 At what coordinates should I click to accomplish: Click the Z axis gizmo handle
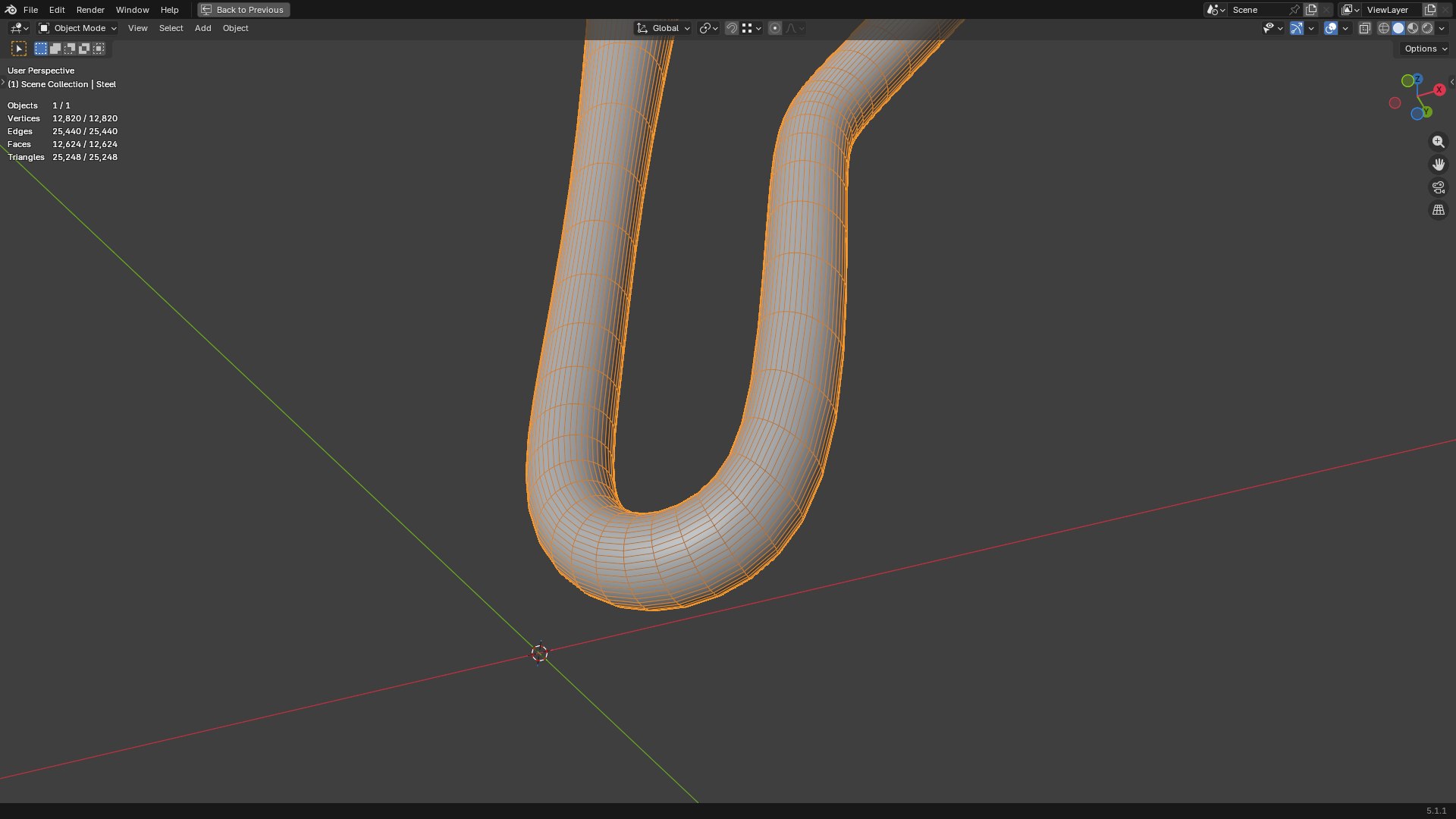tap(1417, 79)
